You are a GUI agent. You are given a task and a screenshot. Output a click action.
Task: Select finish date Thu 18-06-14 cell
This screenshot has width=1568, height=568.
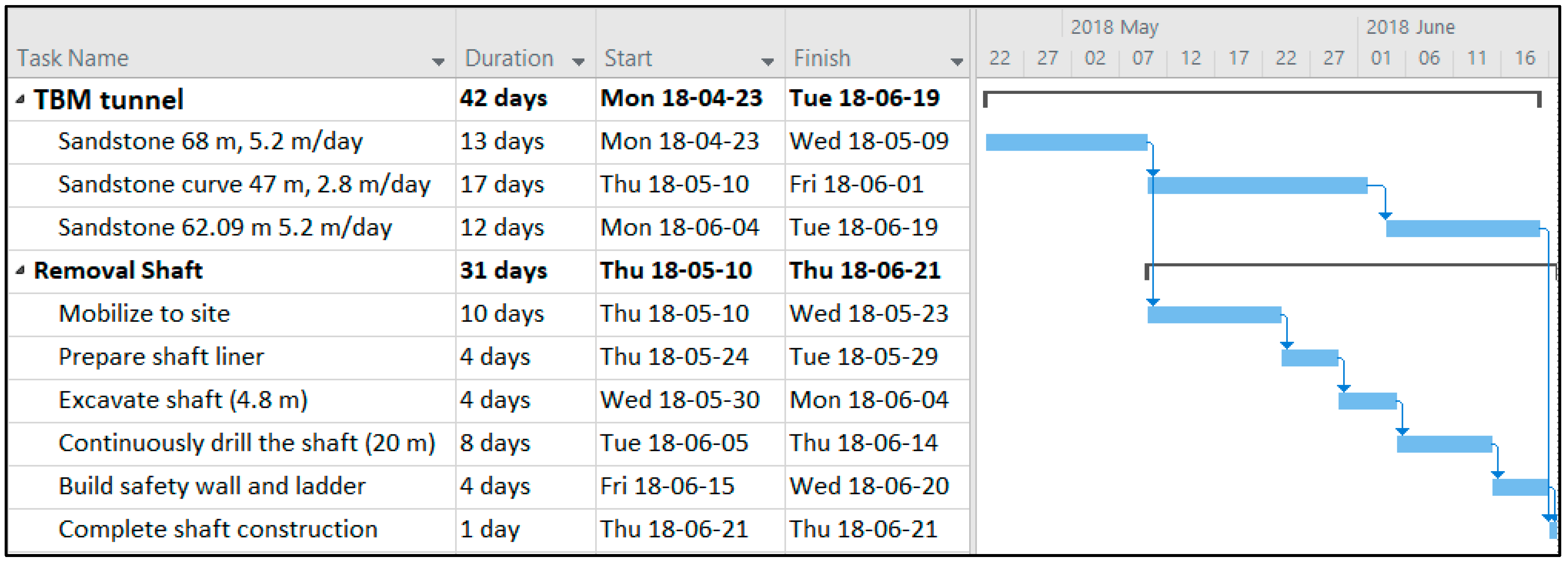pos(863,443)
